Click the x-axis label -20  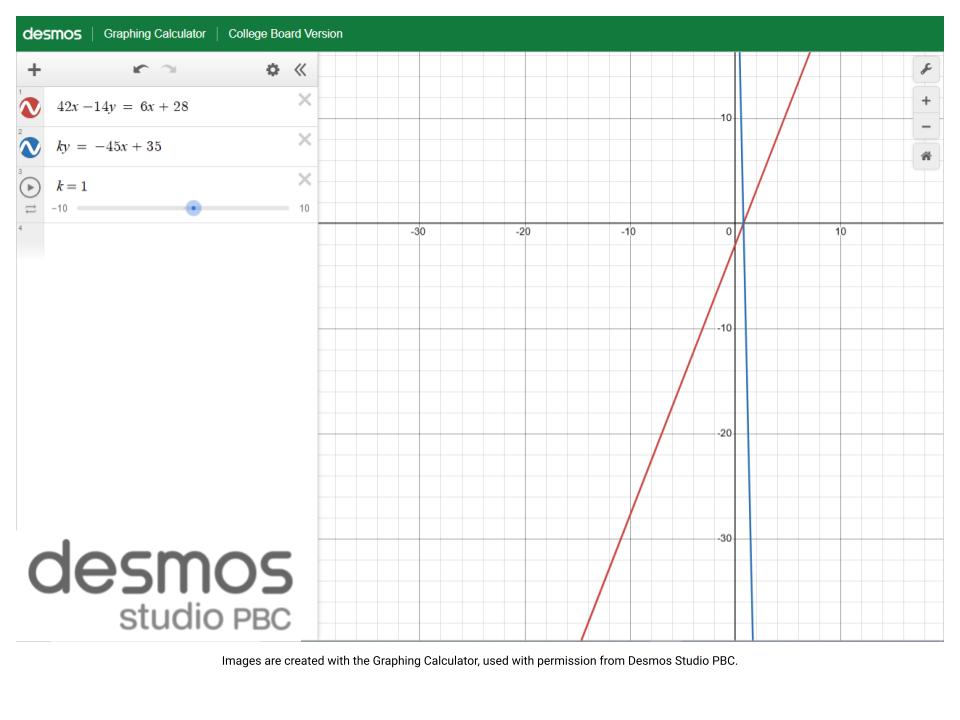coord(523,232)
